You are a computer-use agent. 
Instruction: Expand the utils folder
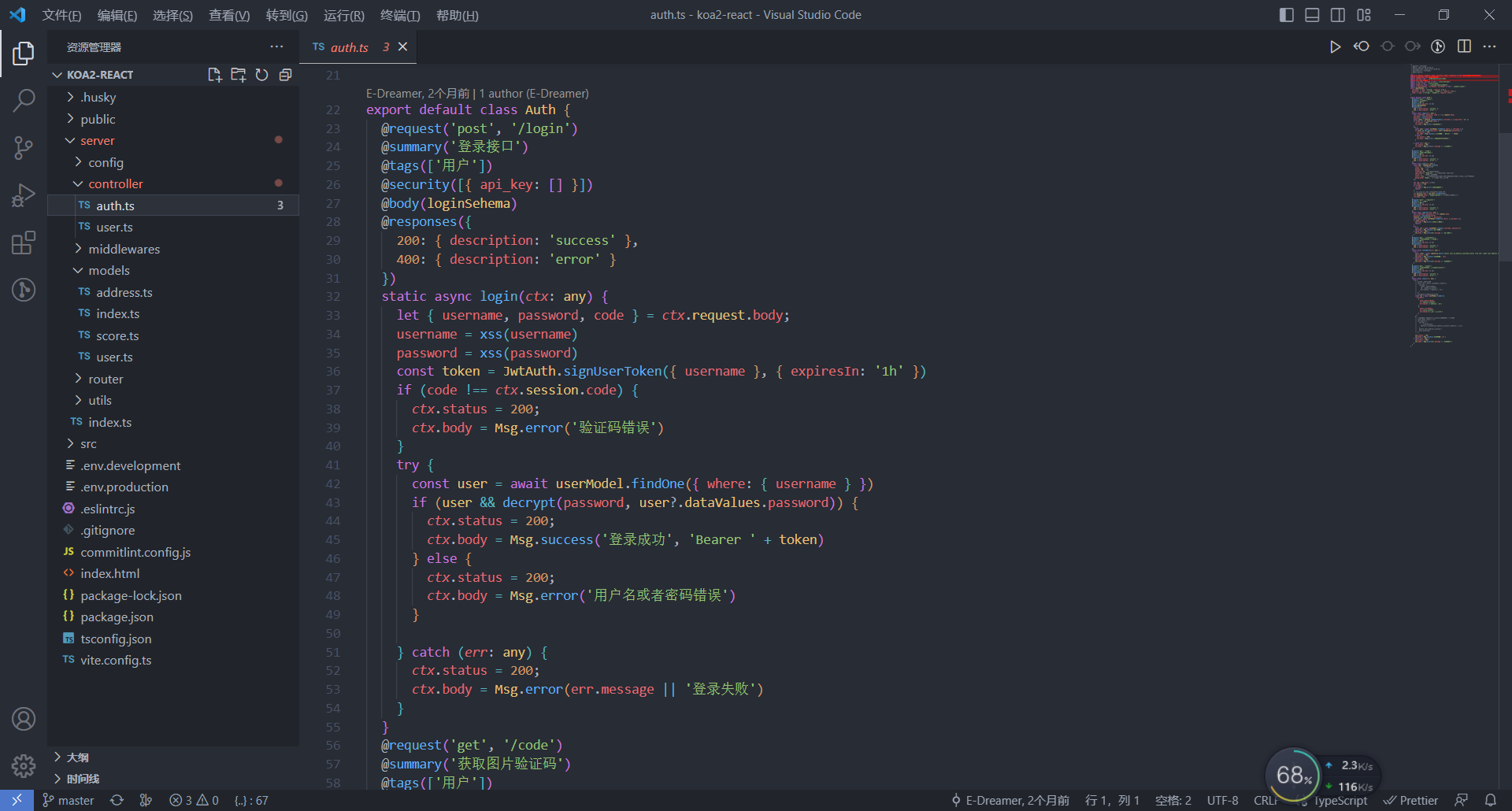(x=100, y=400)
